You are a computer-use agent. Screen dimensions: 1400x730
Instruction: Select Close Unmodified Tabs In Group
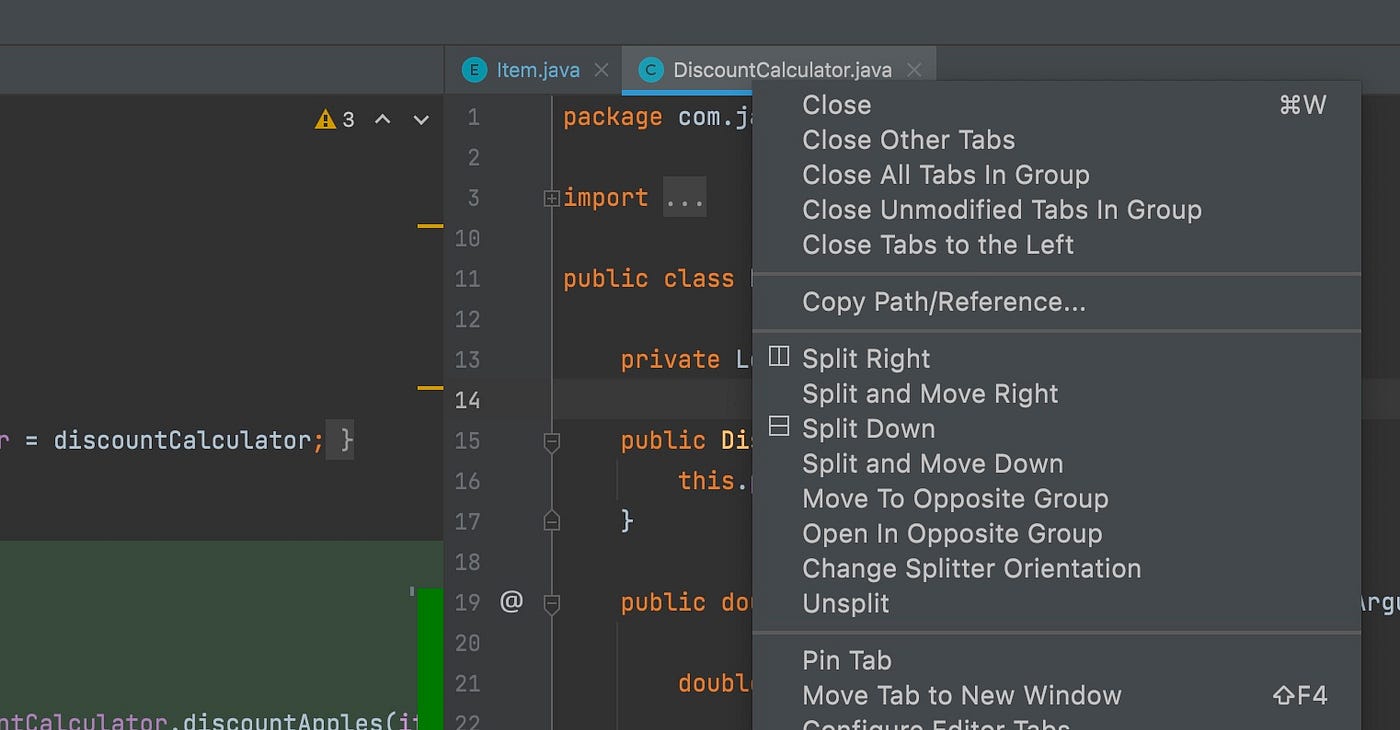1001,210
